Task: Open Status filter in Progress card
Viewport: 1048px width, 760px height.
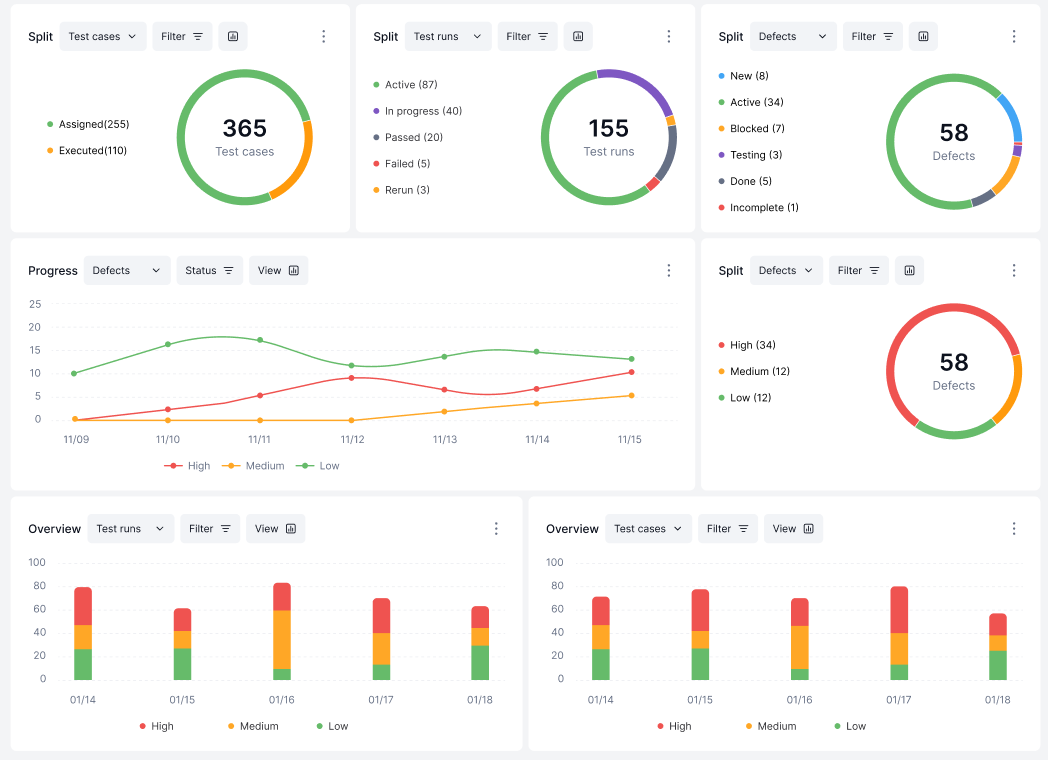Action: pos(209,270)
